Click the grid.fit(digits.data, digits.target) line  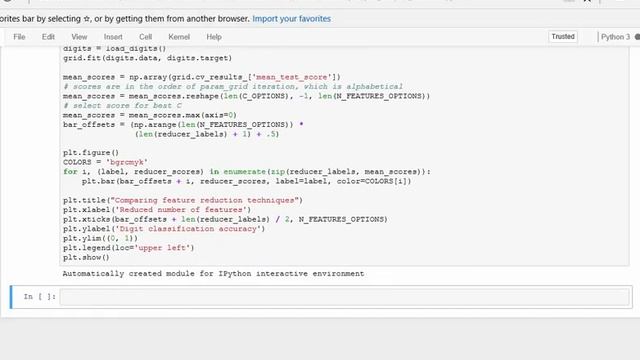(147, 58)
